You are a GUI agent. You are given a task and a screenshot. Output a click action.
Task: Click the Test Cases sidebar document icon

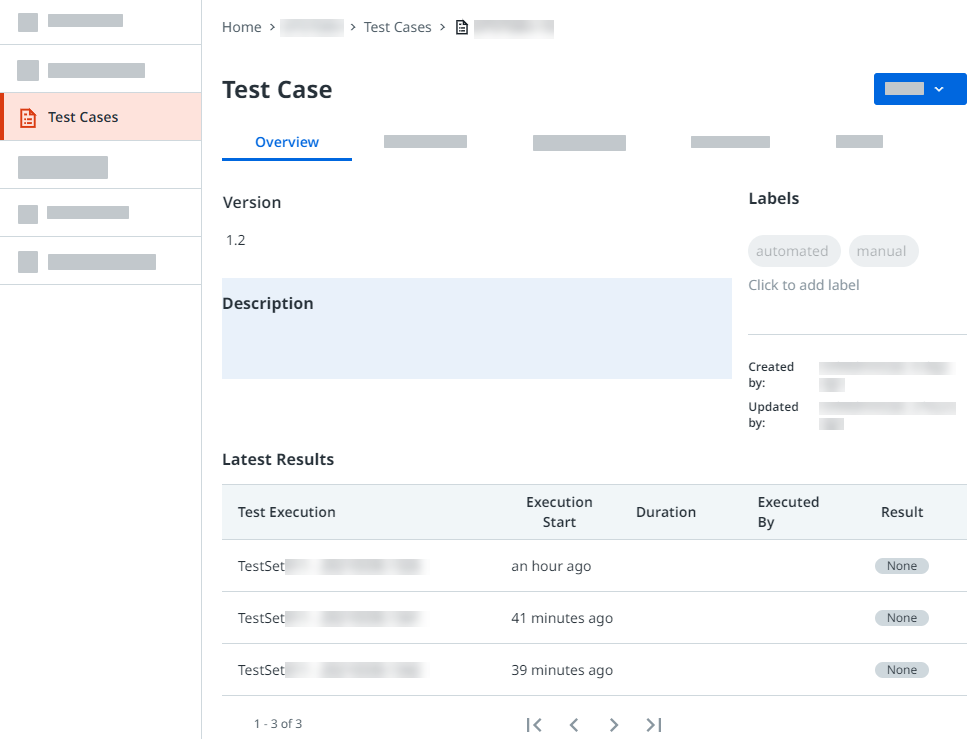[x=28, y=117]
